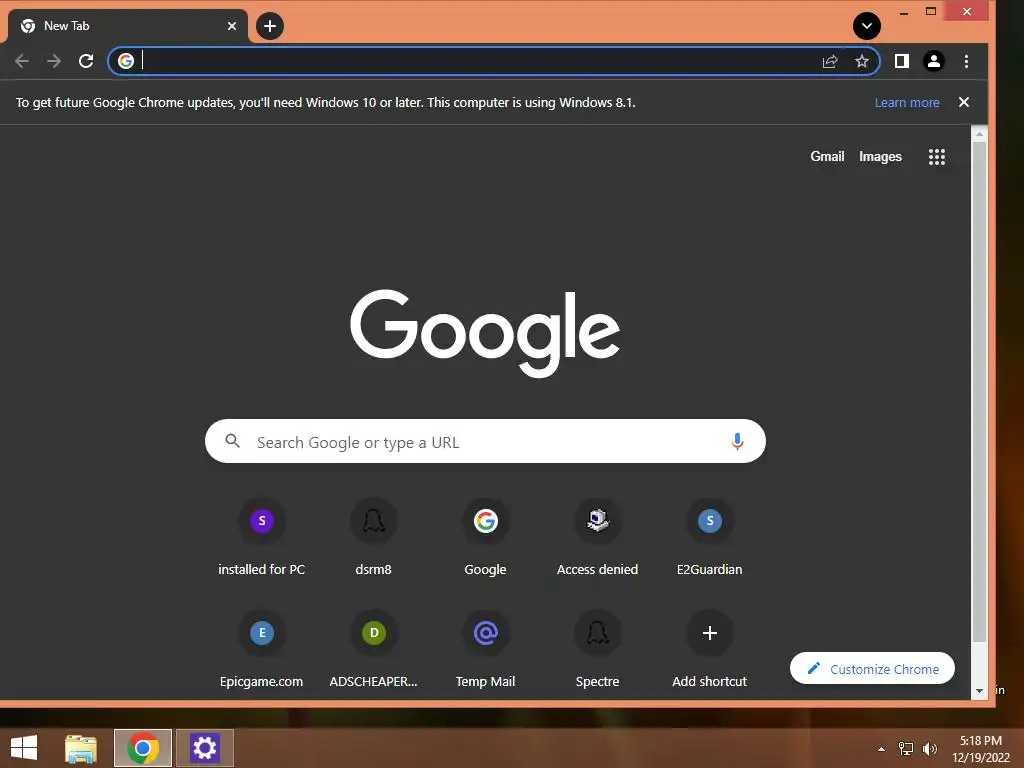Dismiss the Windows update infobar
Screen dimensions: 1024x768
point(964,102)
